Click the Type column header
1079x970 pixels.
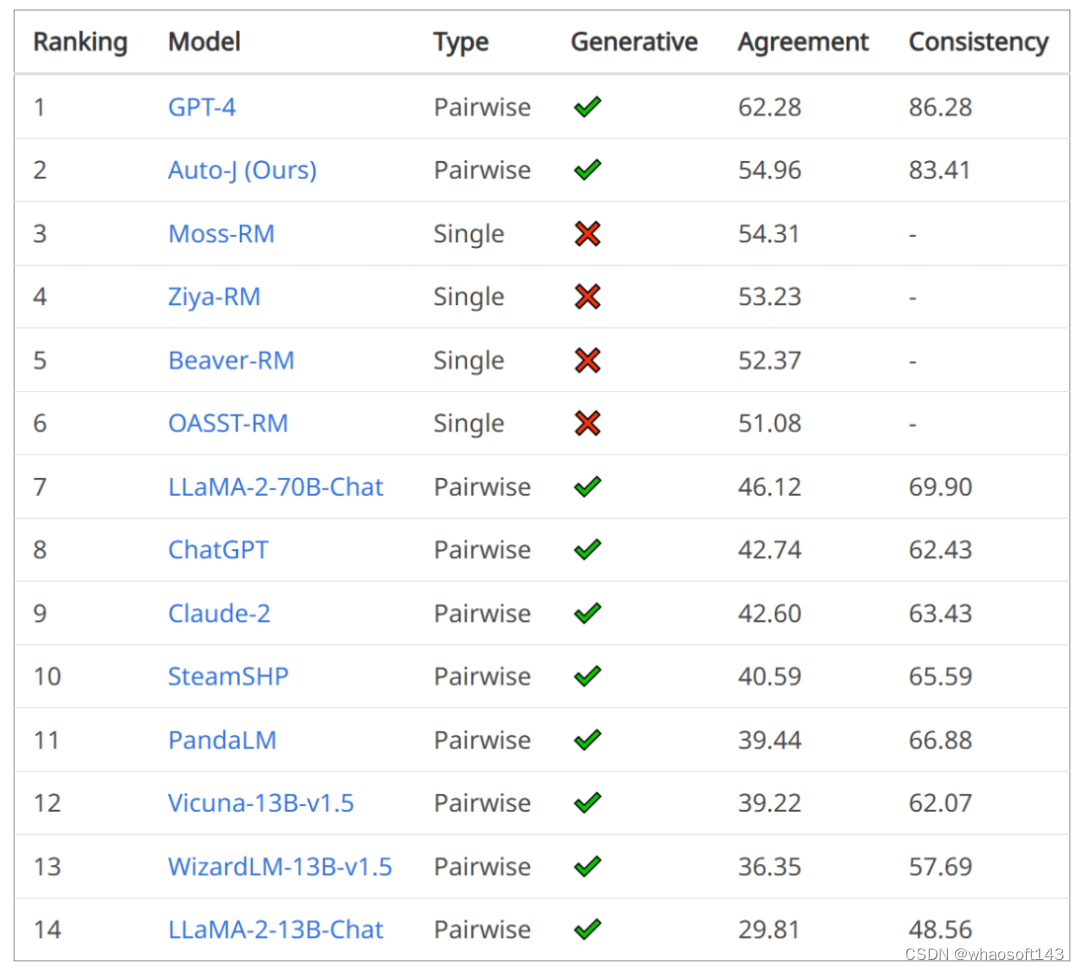point(461,43)
